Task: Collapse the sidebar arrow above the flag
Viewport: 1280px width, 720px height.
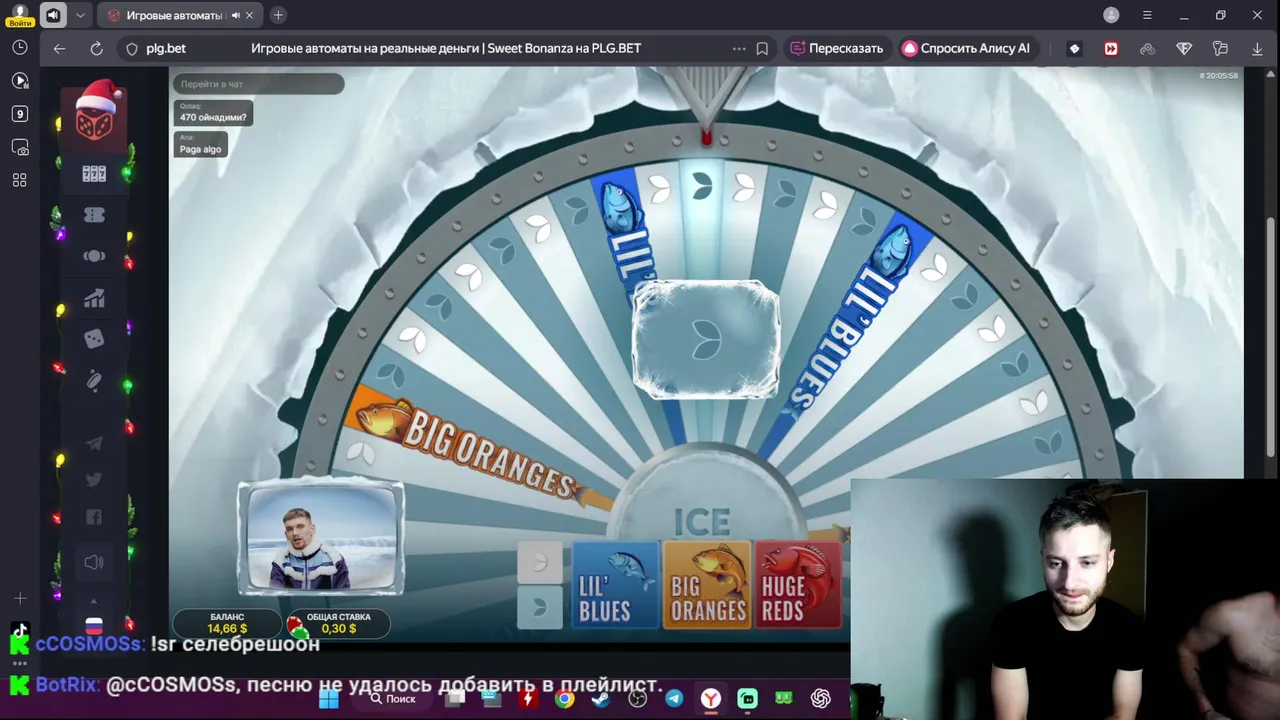Action: point(94,602)
